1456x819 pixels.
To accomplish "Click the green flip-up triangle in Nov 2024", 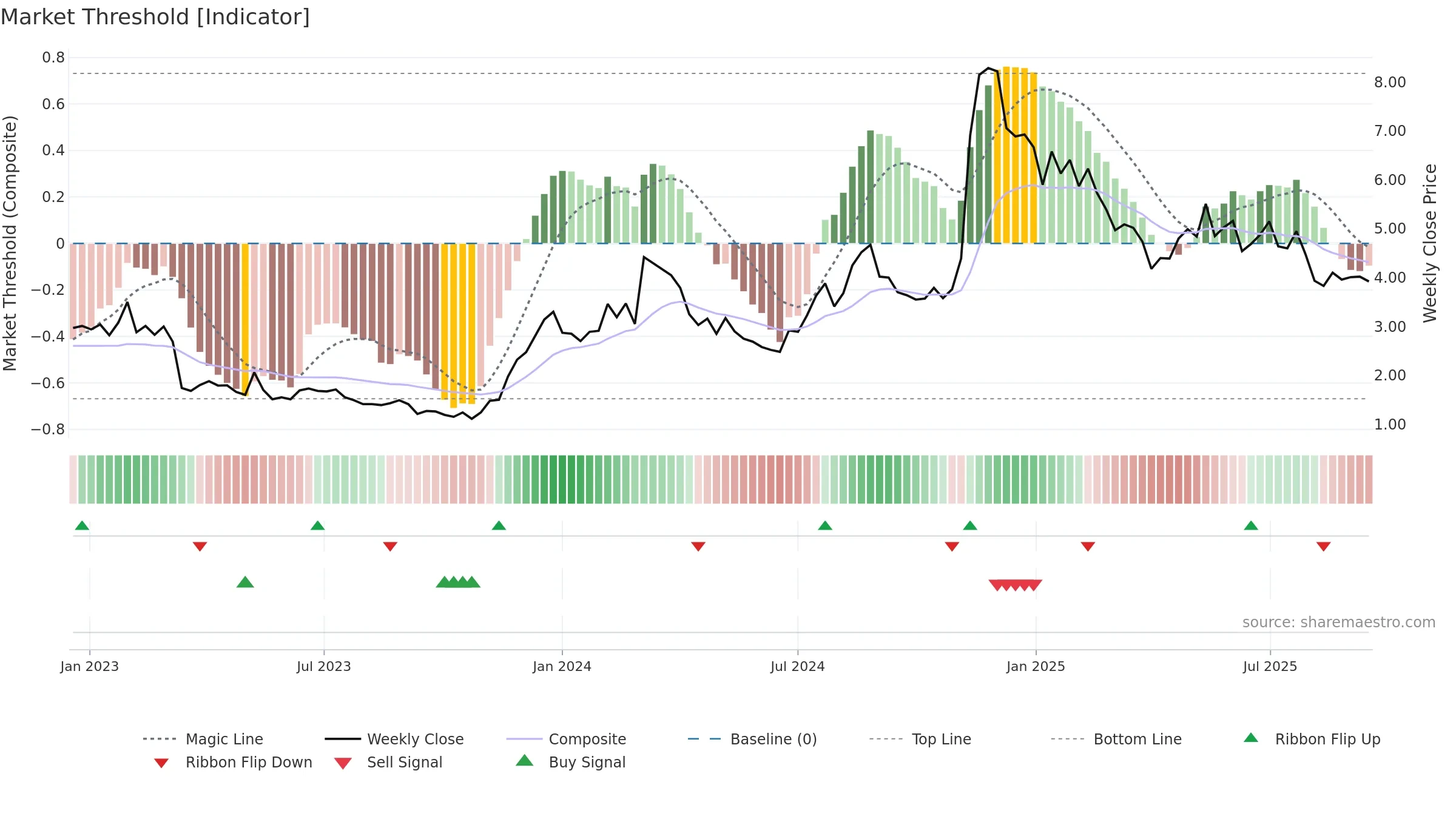I will coord(970,525).
